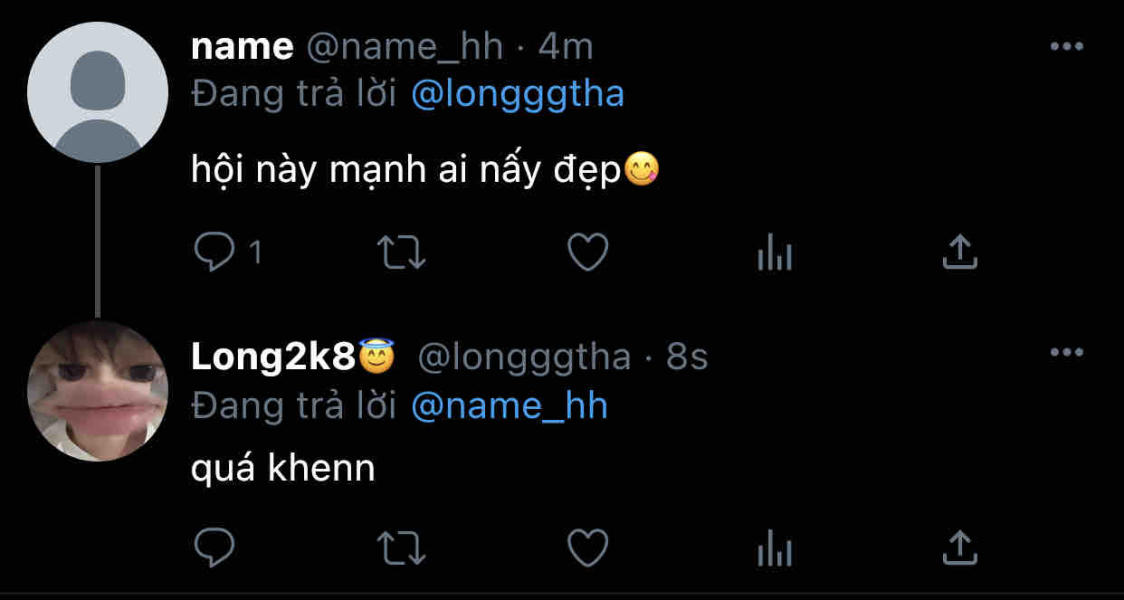
Task: Retweet Long2k8's reply
Action: pyautogui.click(x=400, y=547)
